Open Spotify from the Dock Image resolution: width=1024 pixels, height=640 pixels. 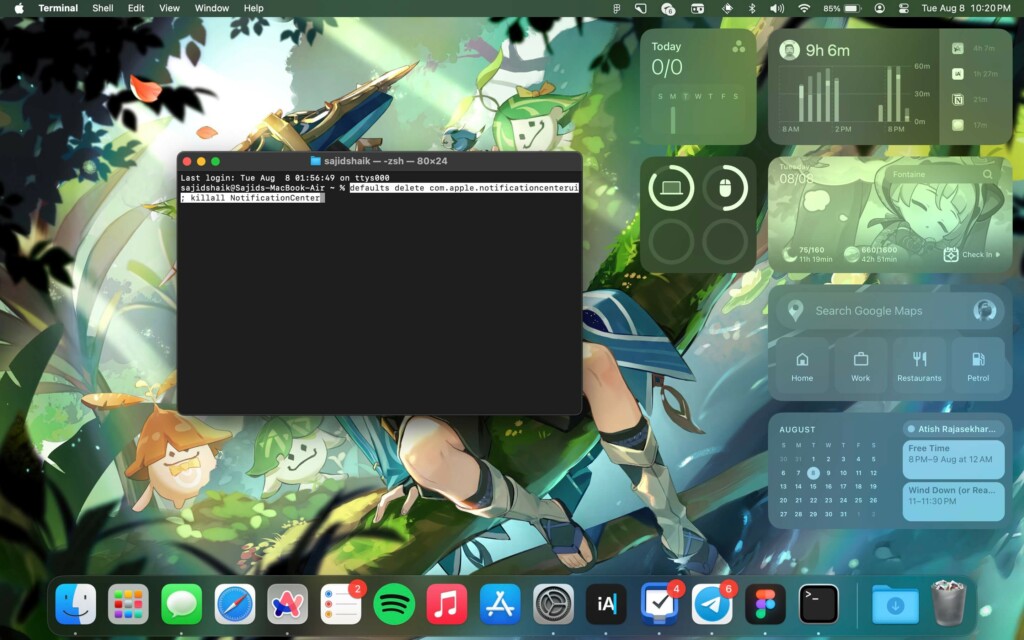tap(394, 604)
